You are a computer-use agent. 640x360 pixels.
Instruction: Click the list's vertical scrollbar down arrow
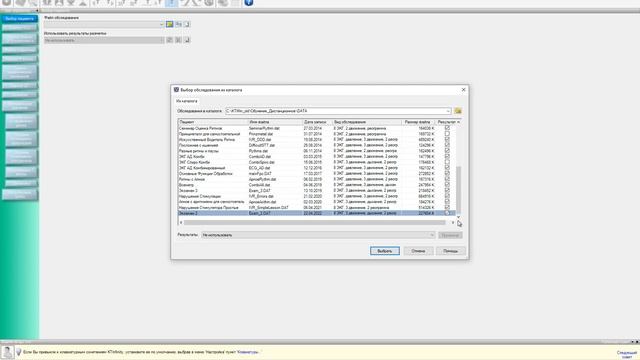pyautogui.click(x=458, y=217)
